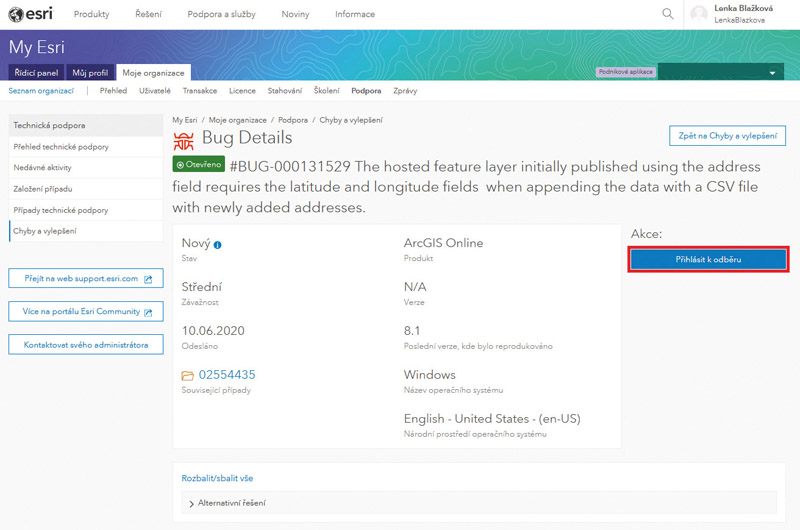Go to the Zprávy subtab
The image size is (800, 530).
(x=405, y=91)
